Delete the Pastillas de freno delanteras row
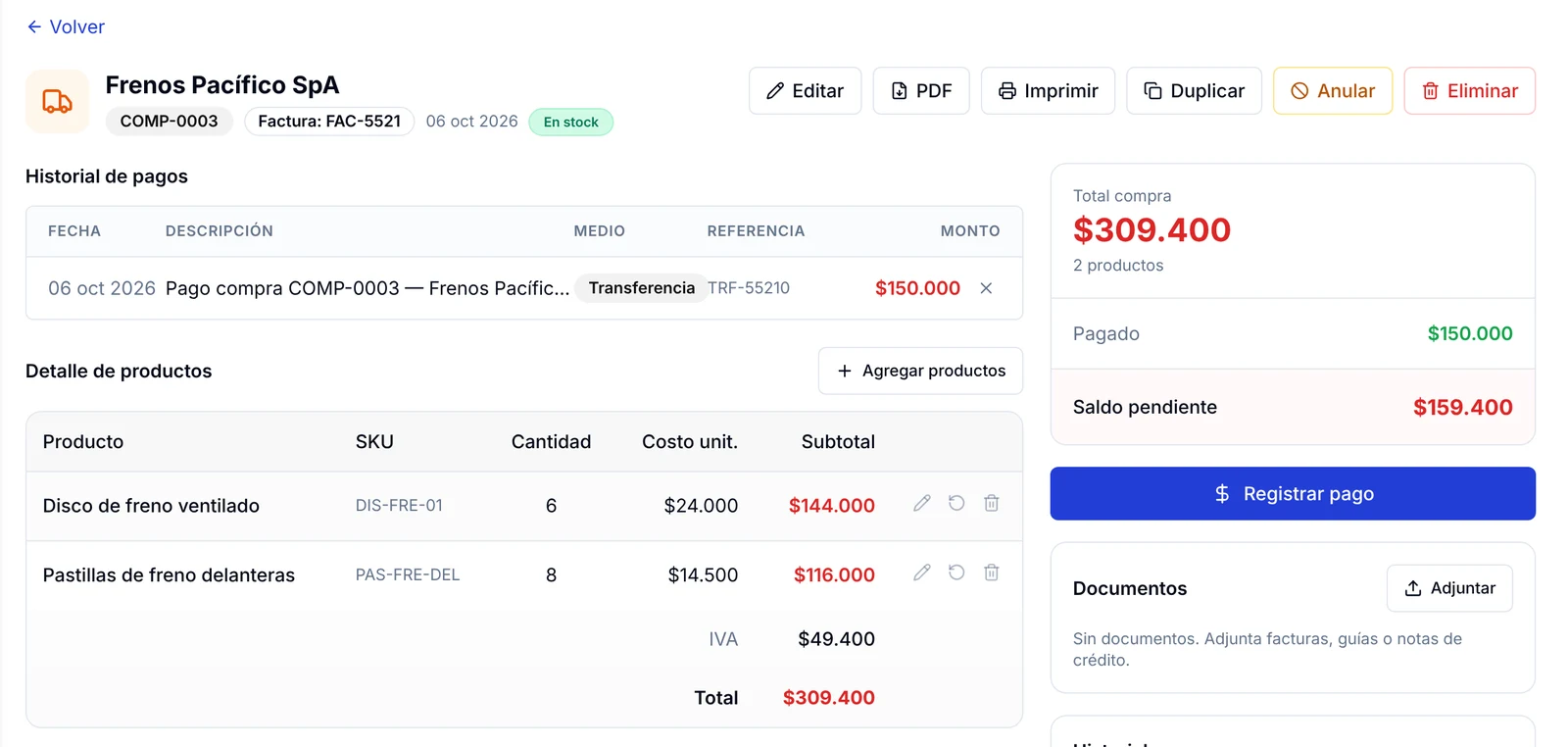Viewport: 1568px width, 747px height. [992, 573]
